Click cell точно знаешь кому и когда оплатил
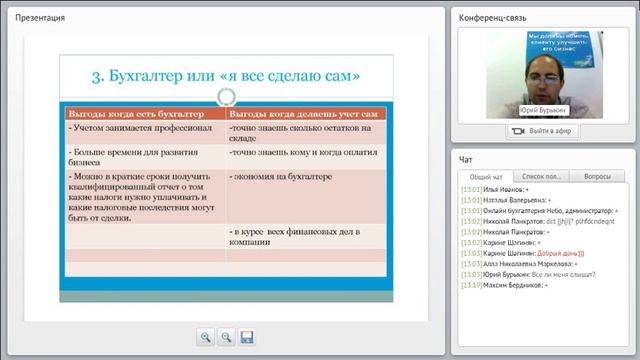640x360 pixels. pos(306,157)
